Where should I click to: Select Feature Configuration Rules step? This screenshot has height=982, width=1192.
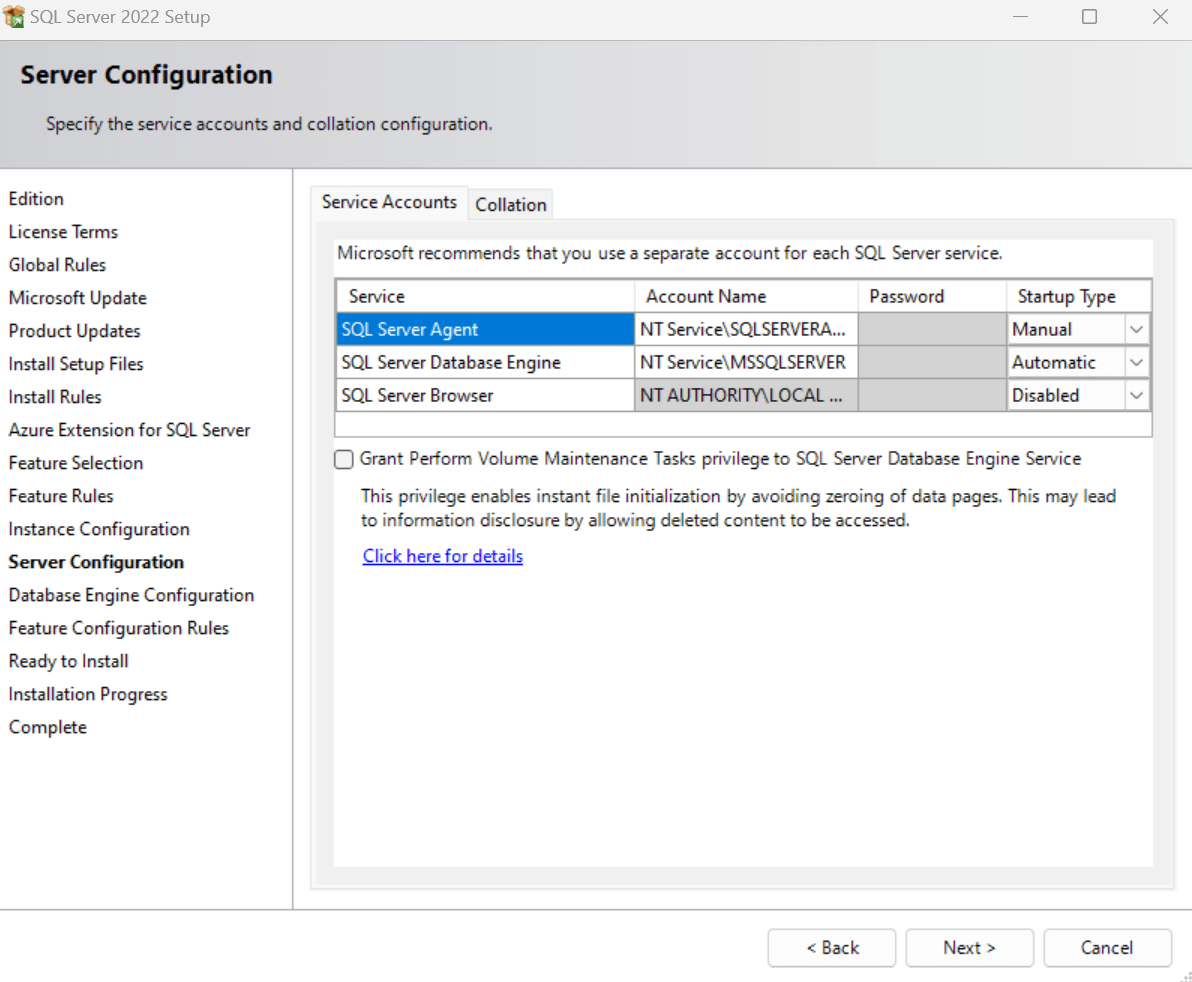(x=119, y=629)
